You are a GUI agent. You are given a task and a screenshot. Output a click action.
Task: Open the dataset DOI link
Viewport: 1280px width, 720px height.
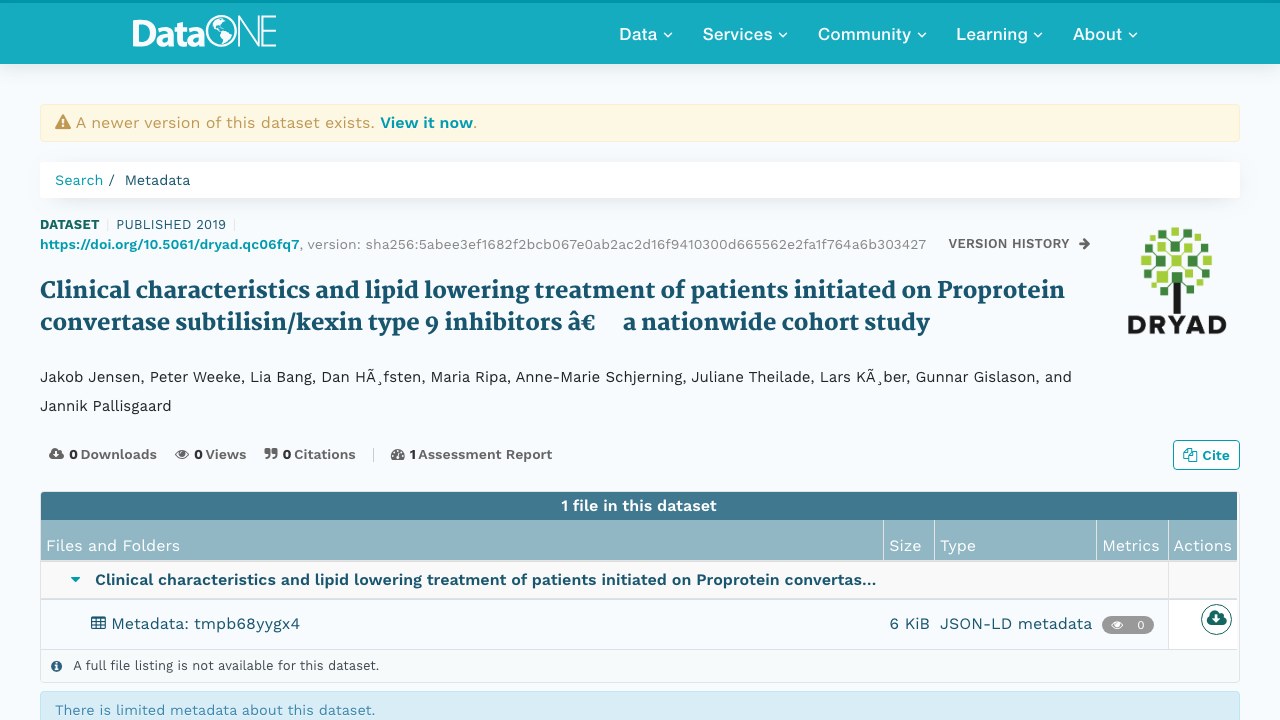pyautogui.click(x=170, y=244)
